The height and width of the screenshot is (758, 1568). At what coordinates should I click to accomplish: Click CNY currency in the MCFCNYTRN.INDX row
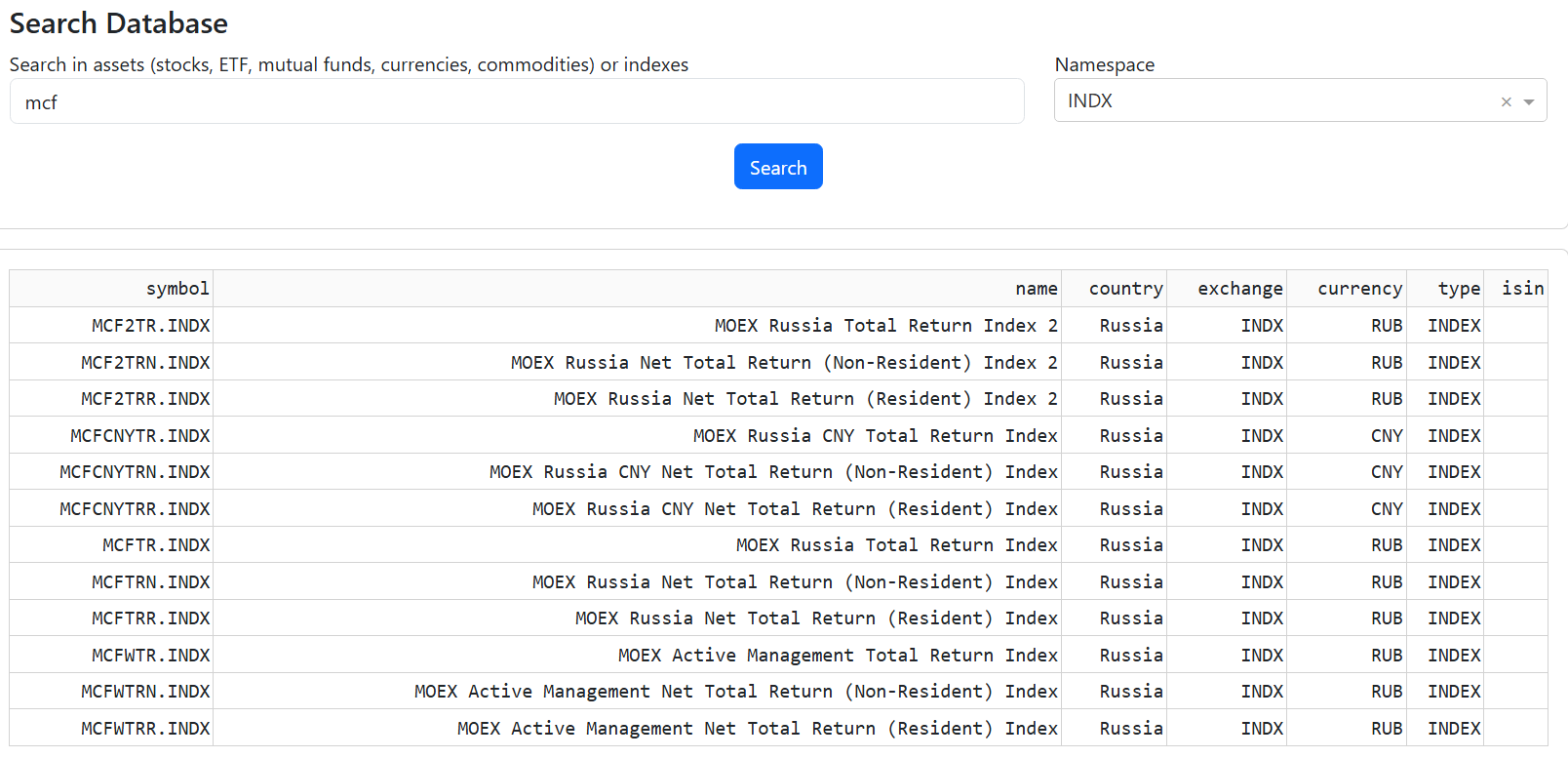1386,472
